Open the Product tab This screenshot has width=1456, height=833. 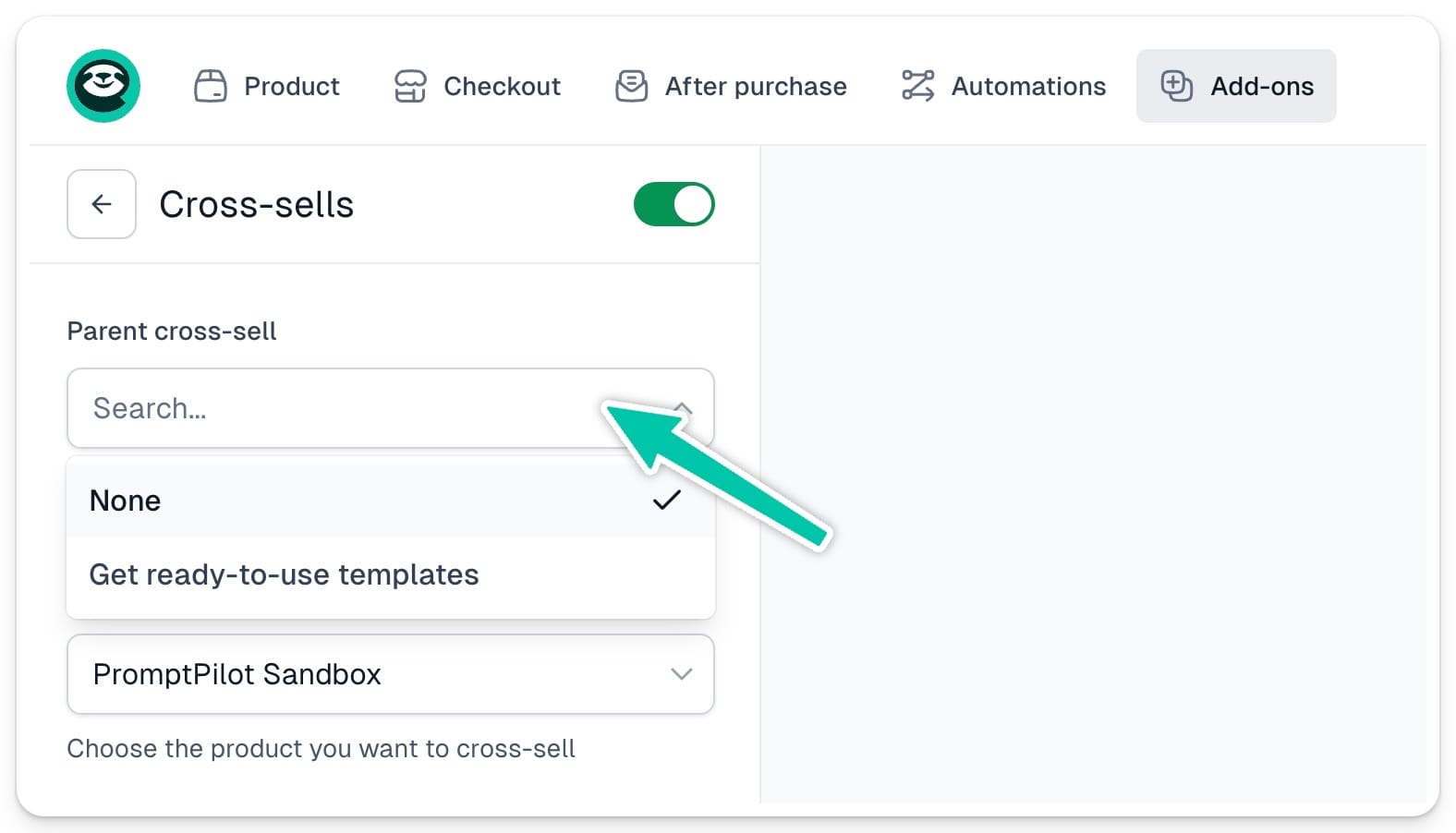tap(267, 86)
